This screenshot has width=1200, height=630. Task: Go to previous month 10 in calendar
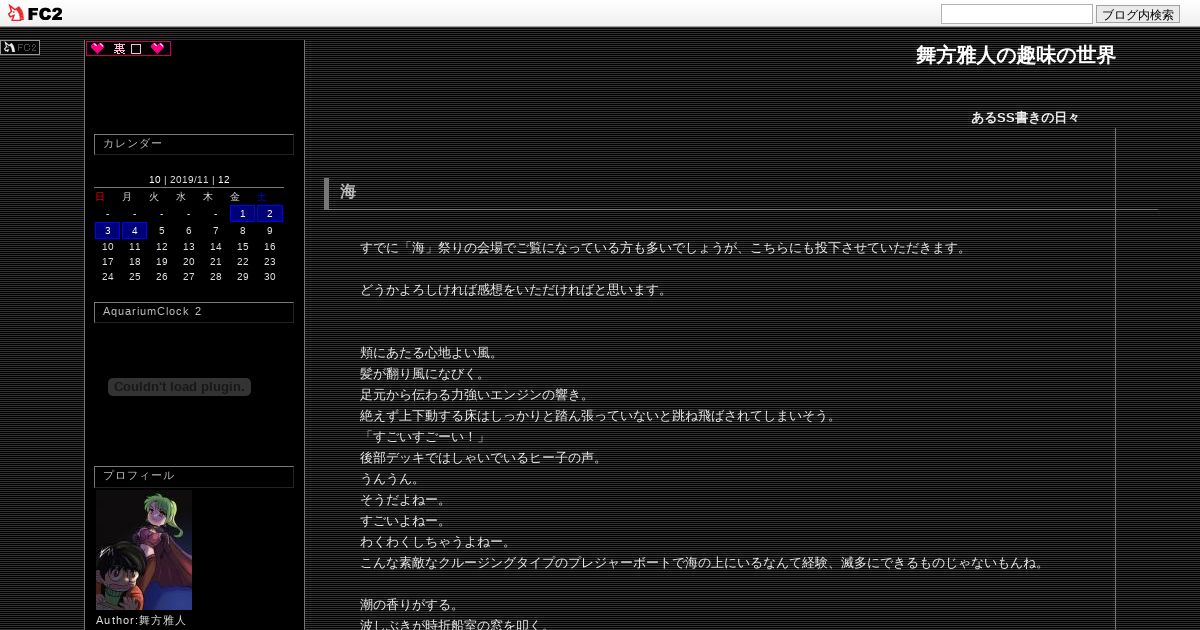click(155, 180)
